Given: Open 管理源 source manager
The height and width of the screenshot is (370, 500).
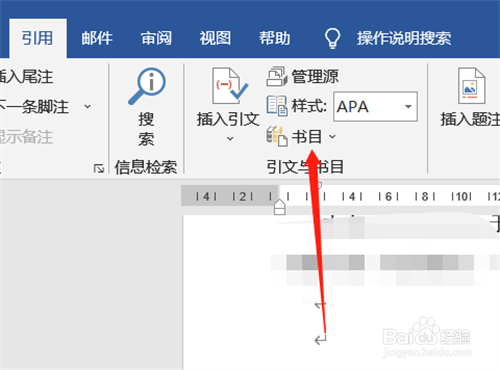Looking at the screenshot, I should tap(315, 76).
